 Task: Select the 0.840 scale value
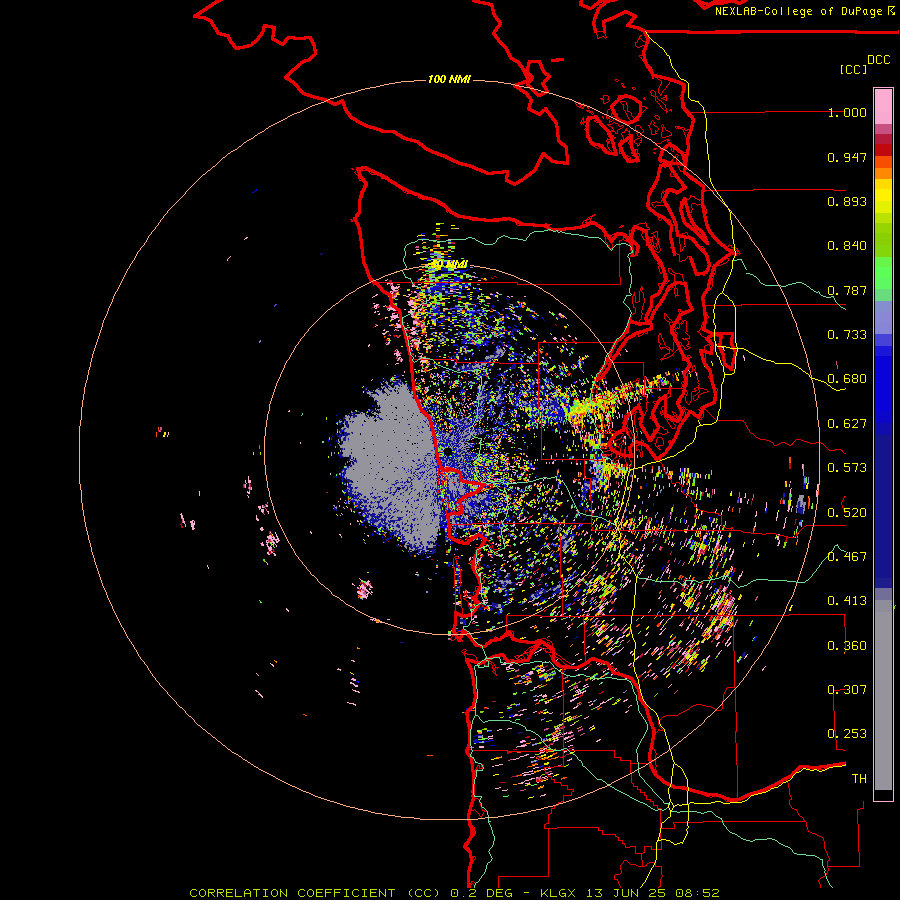pyautogui.click(x=847, y=246)
